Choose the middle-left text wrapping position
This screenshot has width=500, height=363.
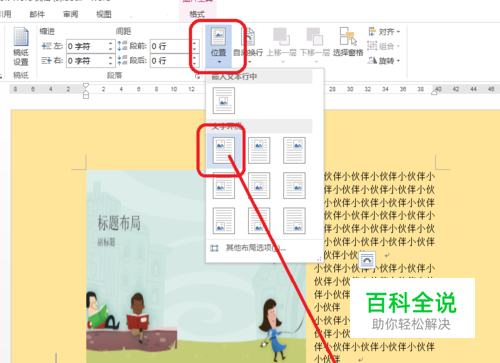pyautogui.click(x=224, y=186)
